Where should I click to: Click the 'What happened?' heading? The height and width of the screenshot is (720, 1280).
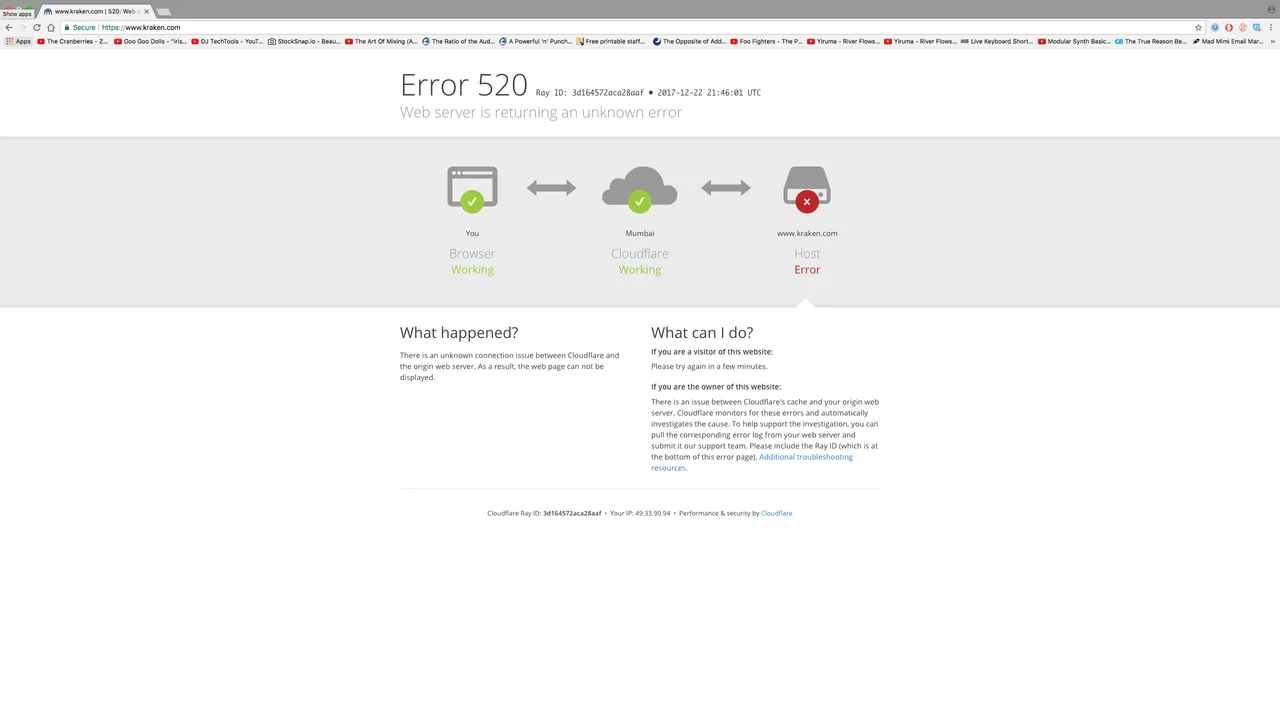coord(459,333)
